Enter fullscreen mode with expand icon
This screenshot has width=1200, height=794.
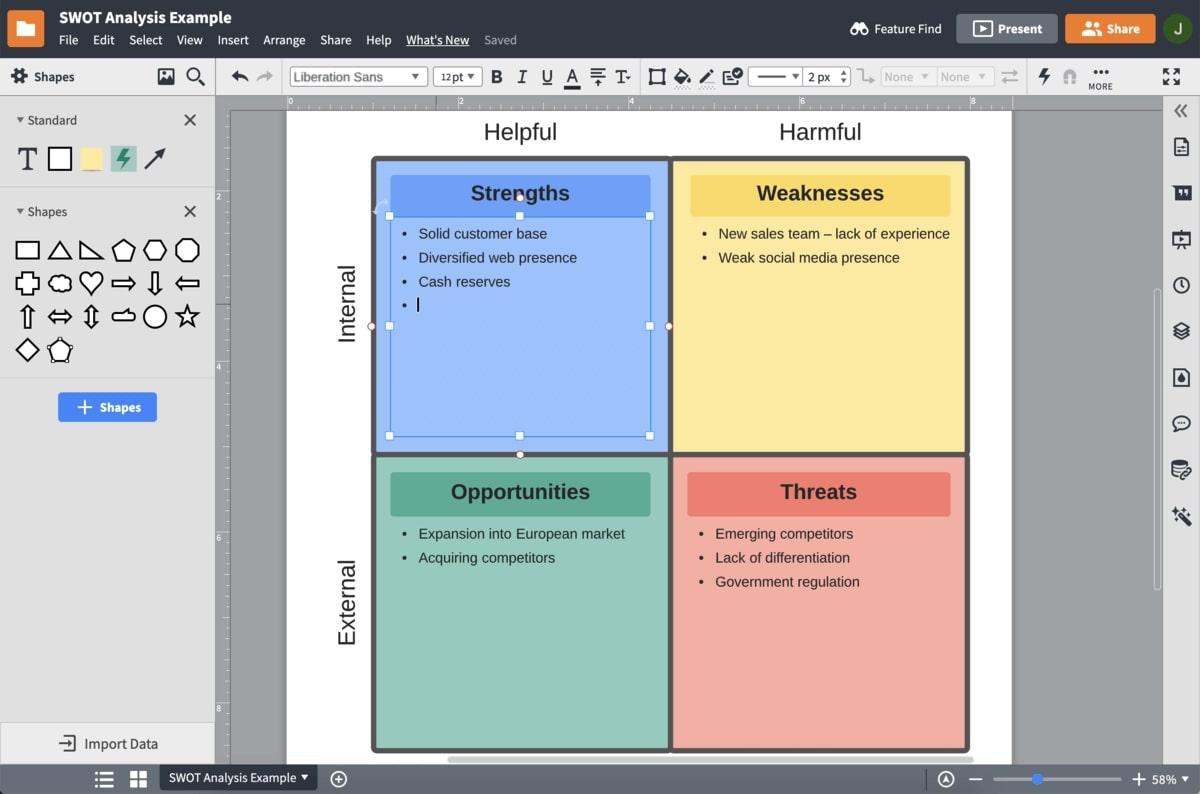pyautogui.click(x=1171, y=77)
